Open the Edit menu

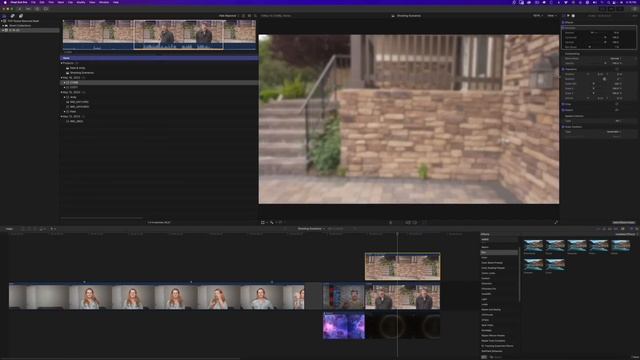click(x=42, y=2)
